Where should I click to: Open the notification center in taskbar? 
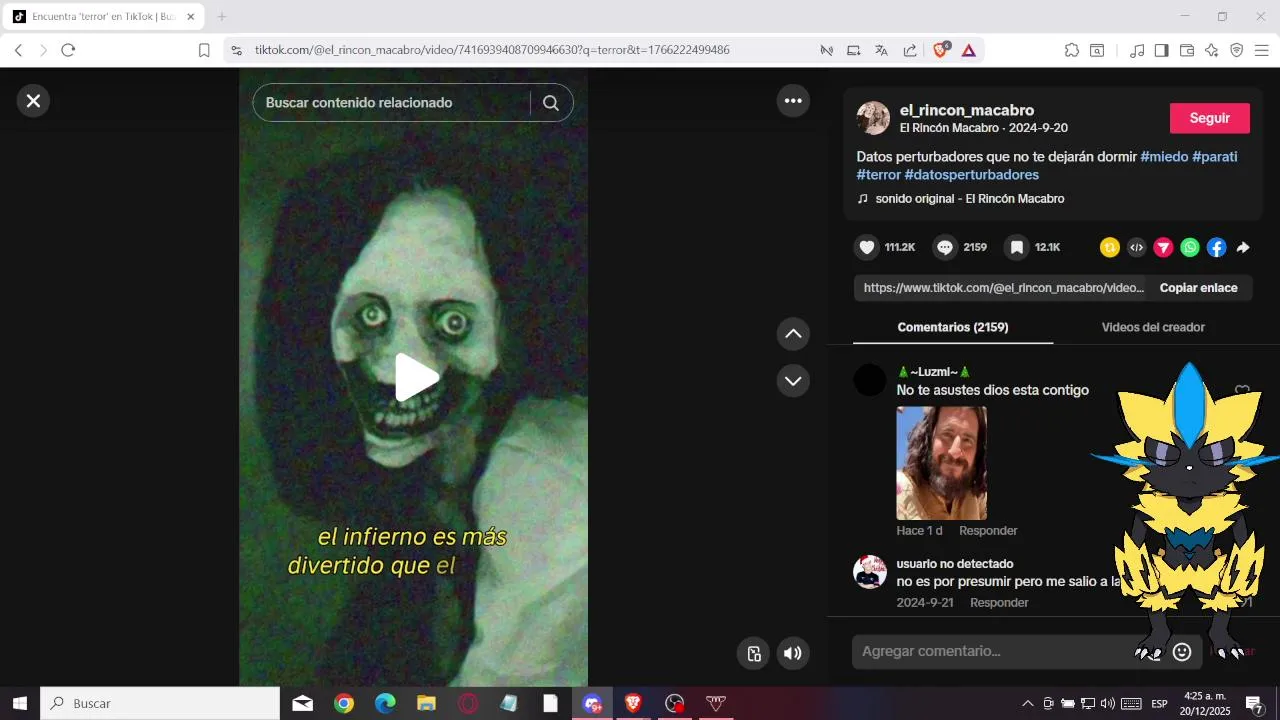pos(1254,704)
